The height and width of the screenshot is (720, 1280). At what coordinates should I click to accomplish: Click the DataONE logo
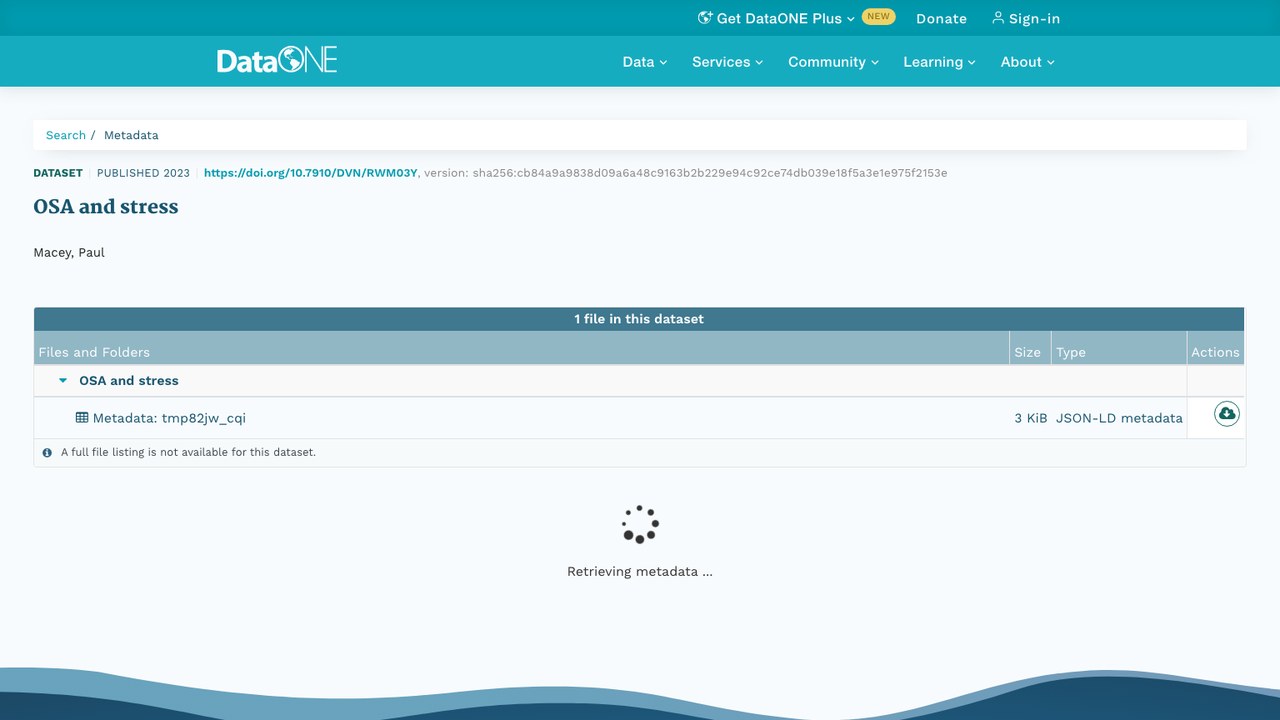277,61
